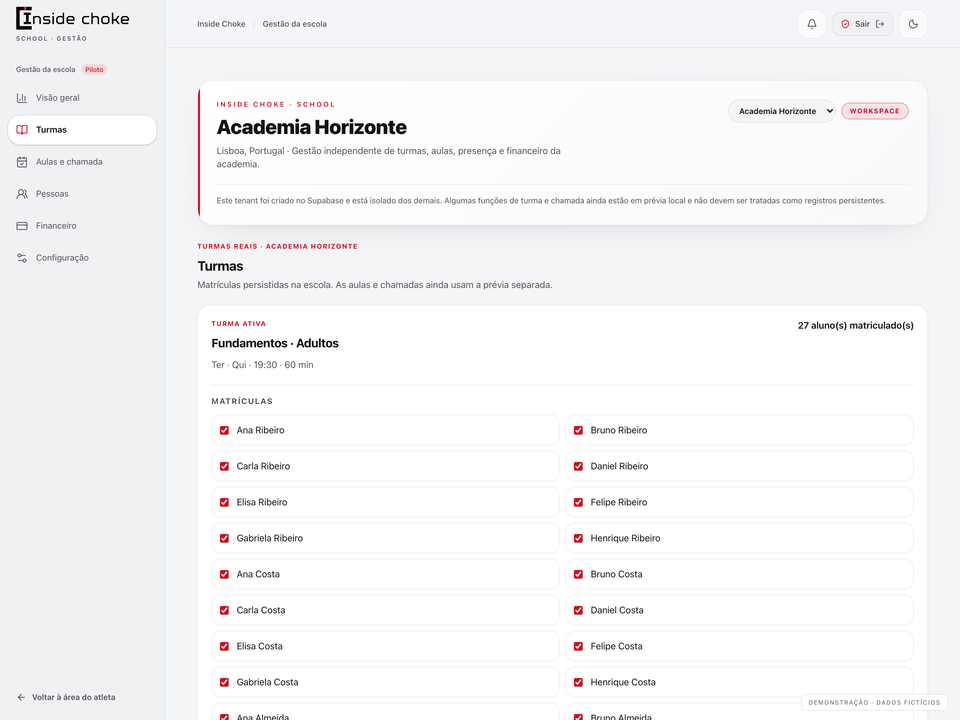This screenshot has height=720, width=960.
Task: Click Gestão da escola breadcrumb
Action: [x=294, y=24]
